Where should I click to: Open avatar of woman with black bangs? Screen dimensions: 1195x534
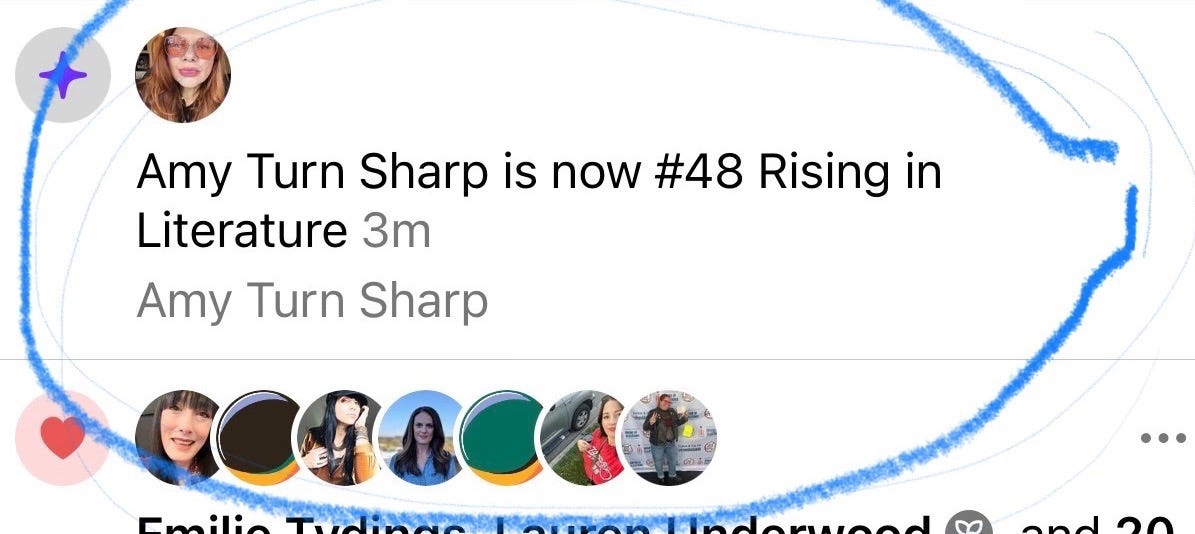coord(178,438)
